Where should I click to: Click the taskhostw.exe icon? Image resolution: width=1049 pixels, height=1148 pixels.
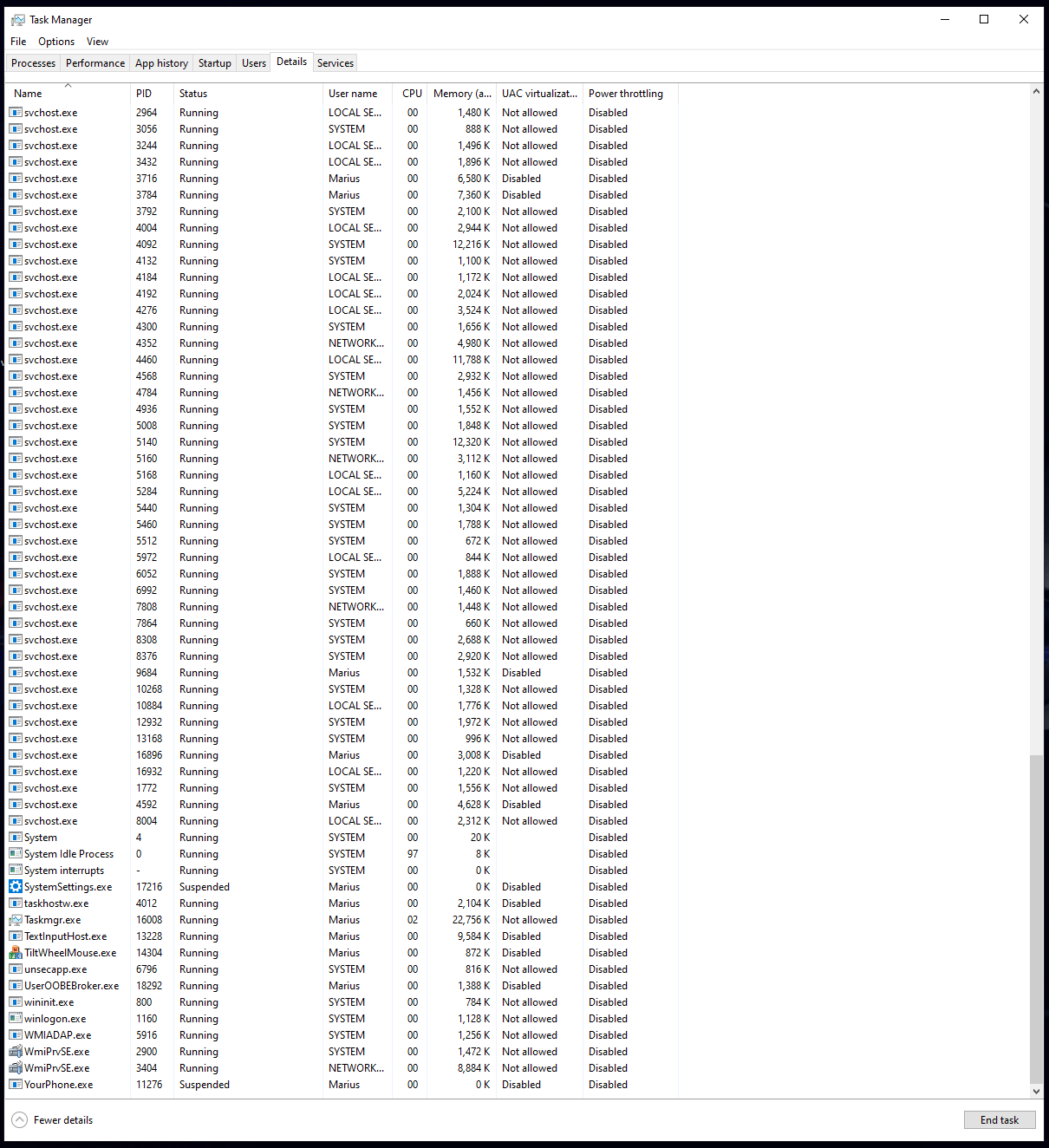click(x=16, y=903)
